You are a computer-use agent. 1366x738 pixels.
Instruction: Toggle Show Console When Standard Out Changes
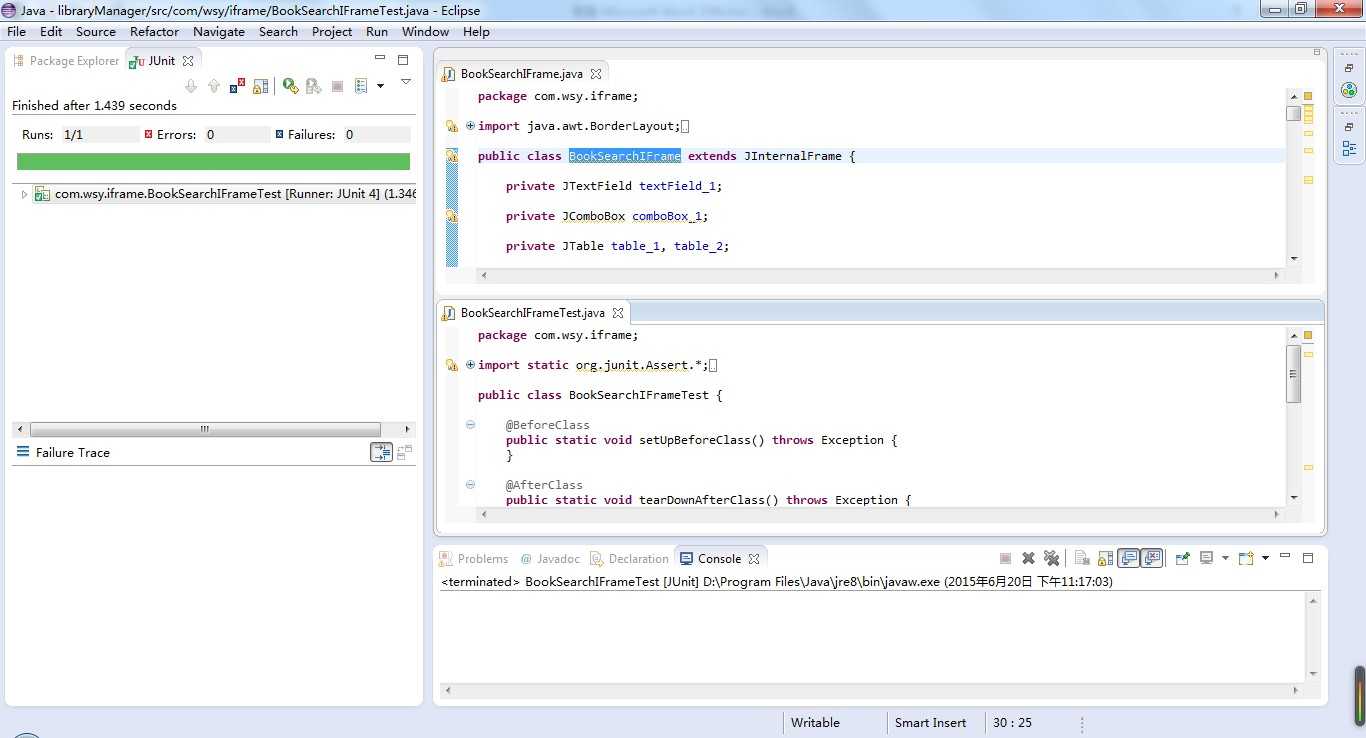coord(1129,558)
